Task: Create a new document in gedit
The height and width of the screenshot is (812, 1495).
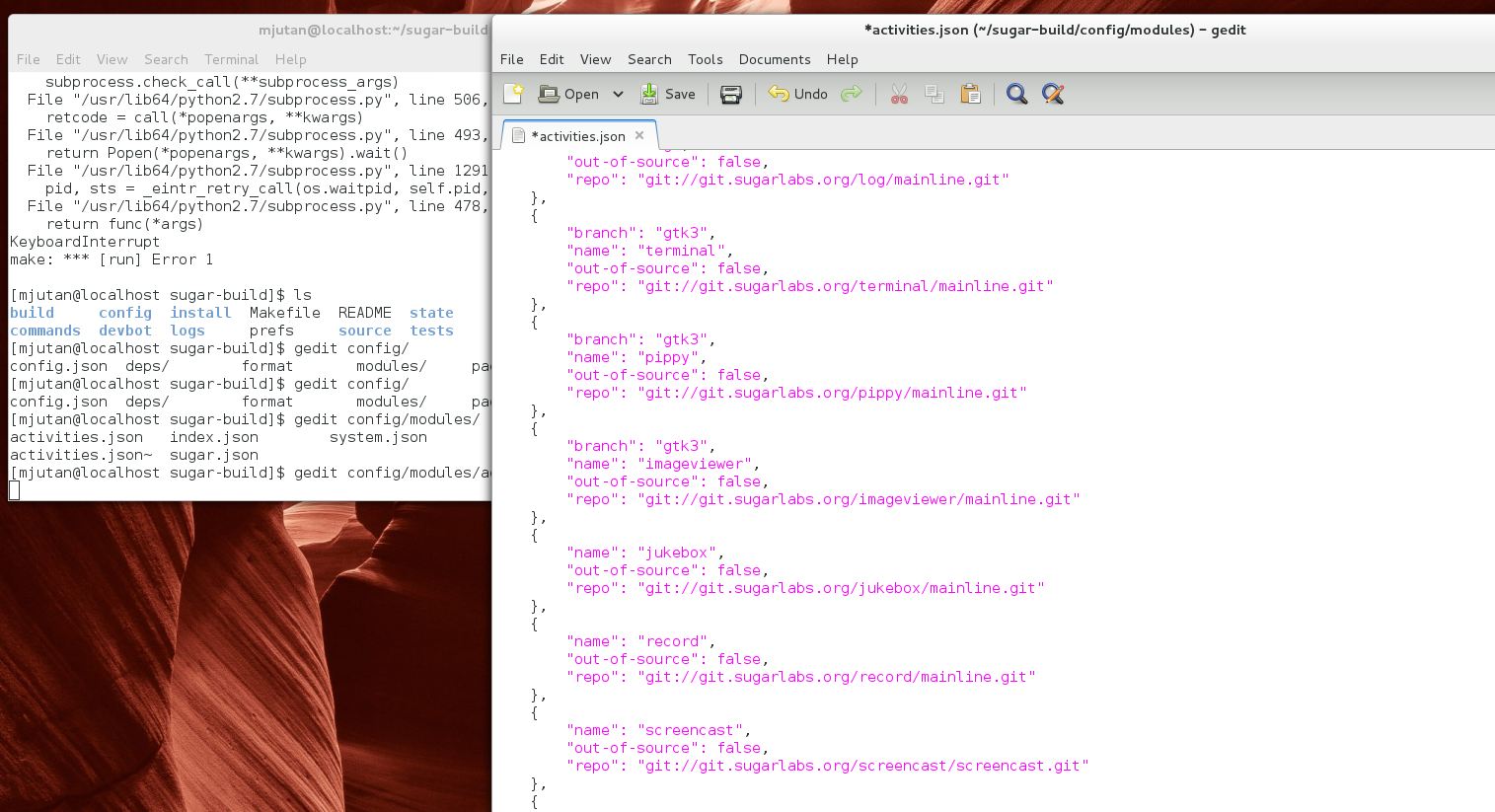Action: 513,94
